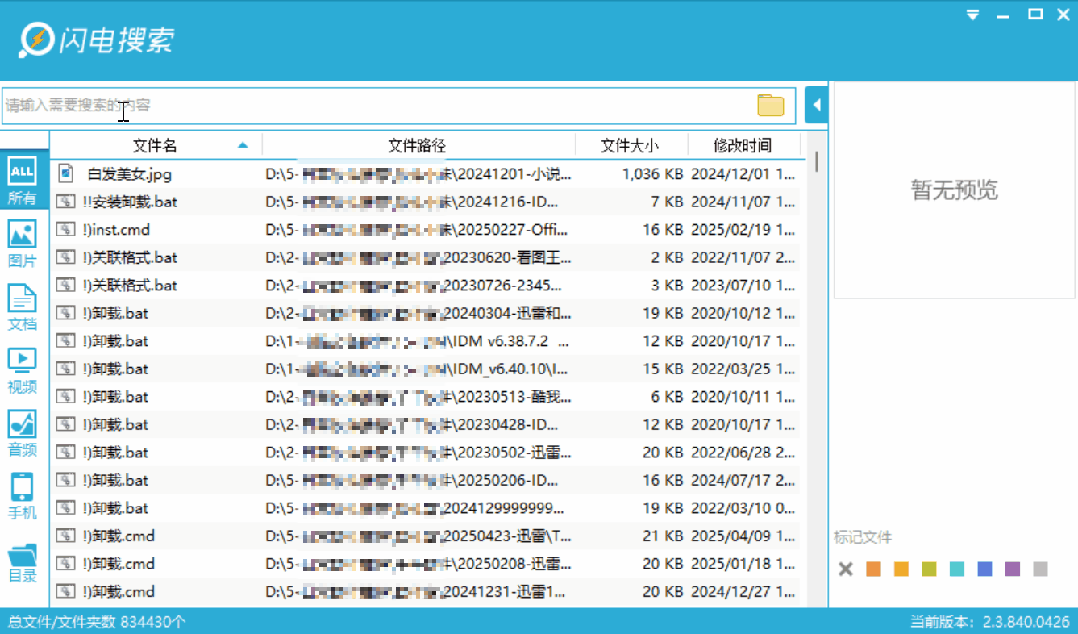
Task: Show 文档 documents category
Action: pos(22,307)
